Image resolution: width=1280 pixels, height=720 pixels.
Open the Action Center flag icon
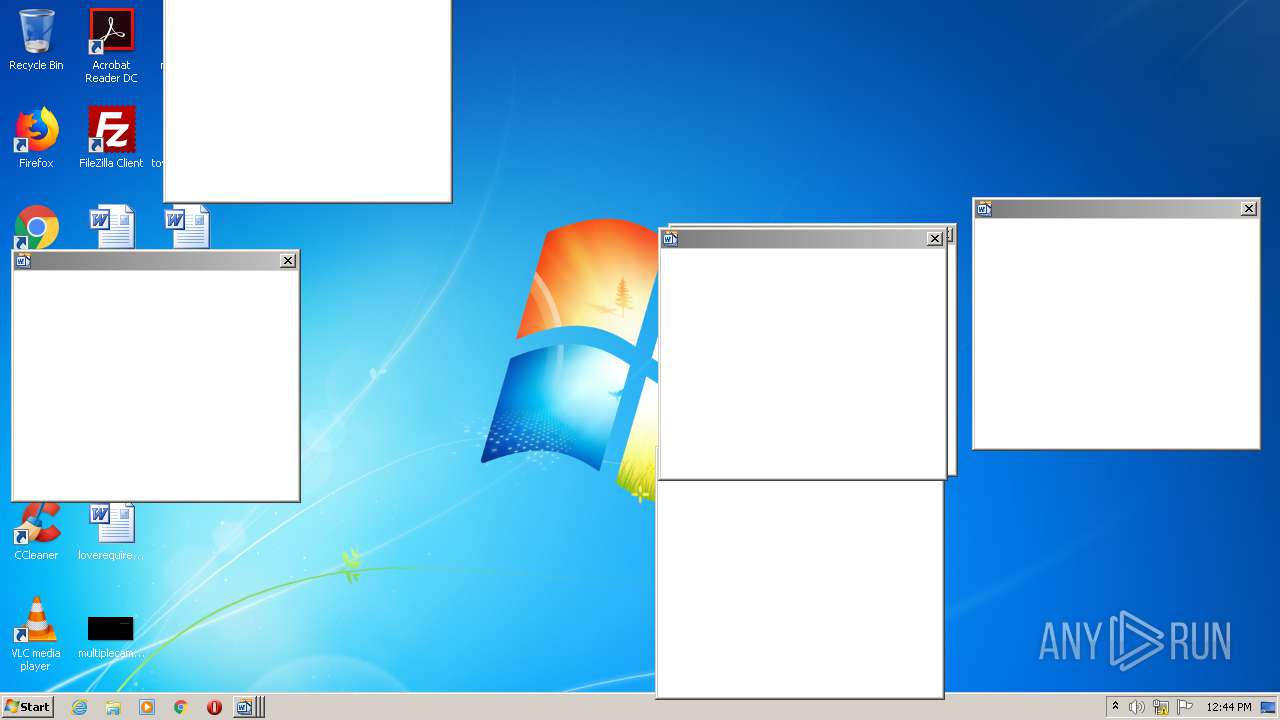tap(1185, 707)
